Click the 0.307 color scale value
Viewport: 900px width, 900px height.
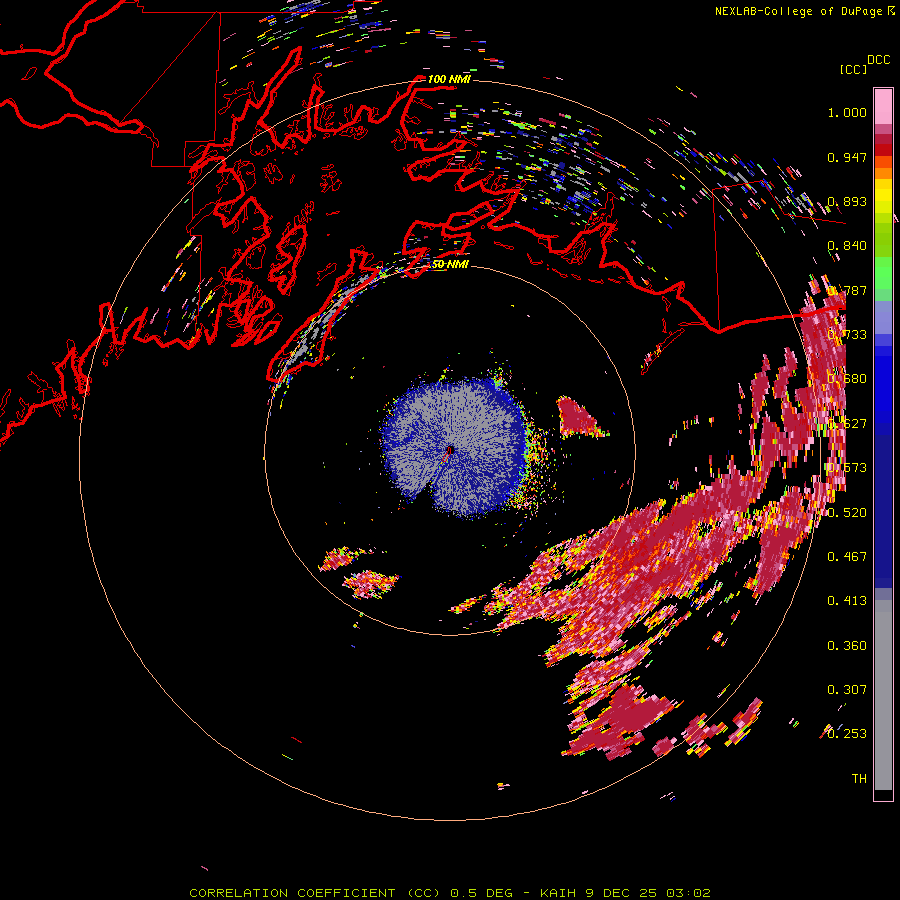click(847, 690)
